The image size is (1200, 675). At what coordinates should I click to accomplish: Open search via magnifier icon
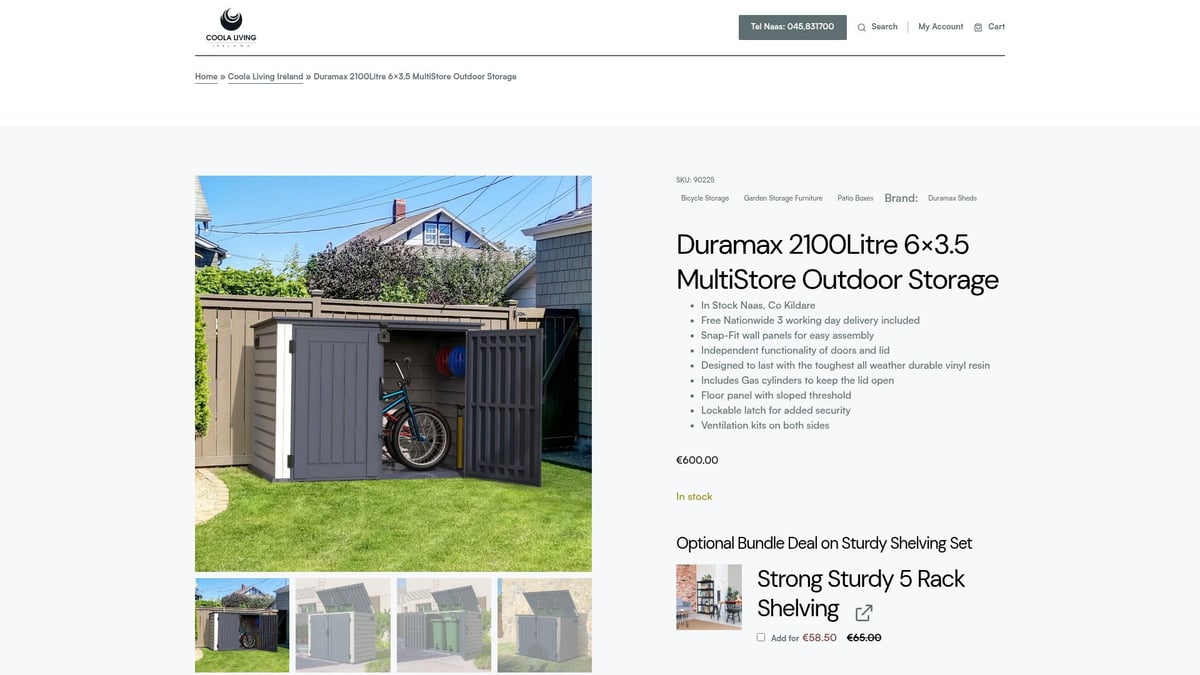(x=862, y=27)
